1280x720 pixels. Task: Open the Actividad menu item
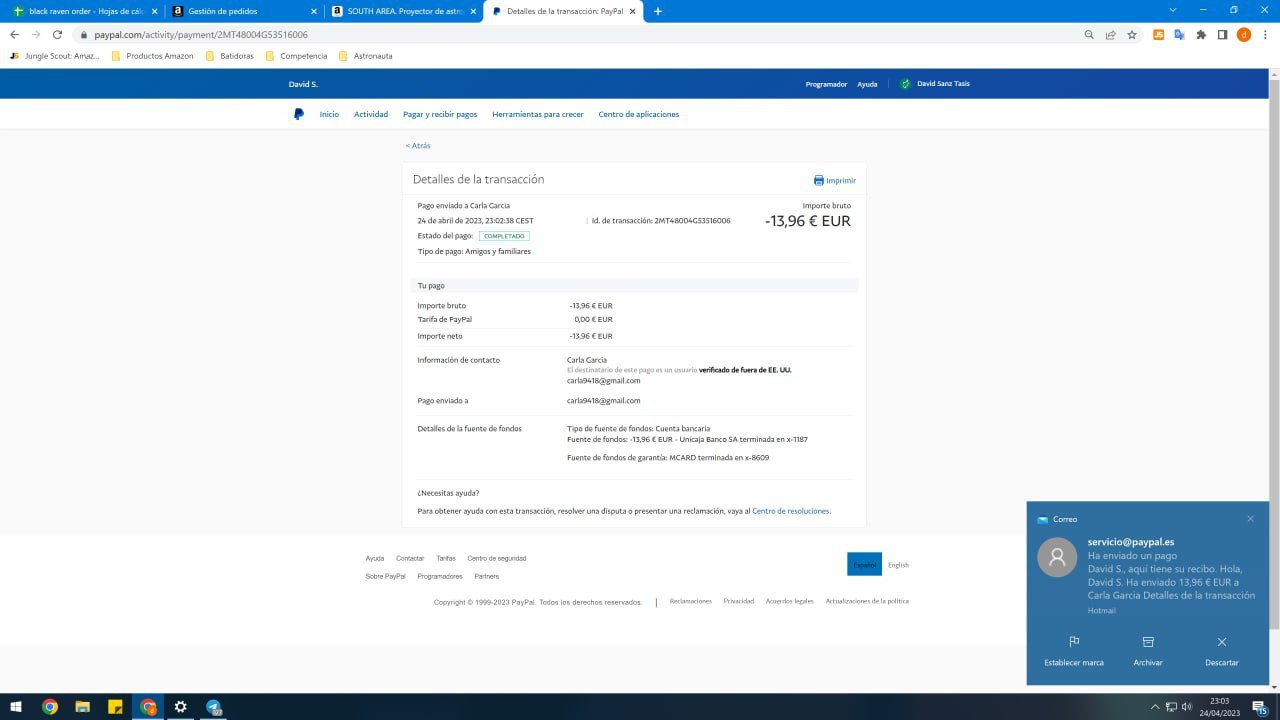point(370,114)
